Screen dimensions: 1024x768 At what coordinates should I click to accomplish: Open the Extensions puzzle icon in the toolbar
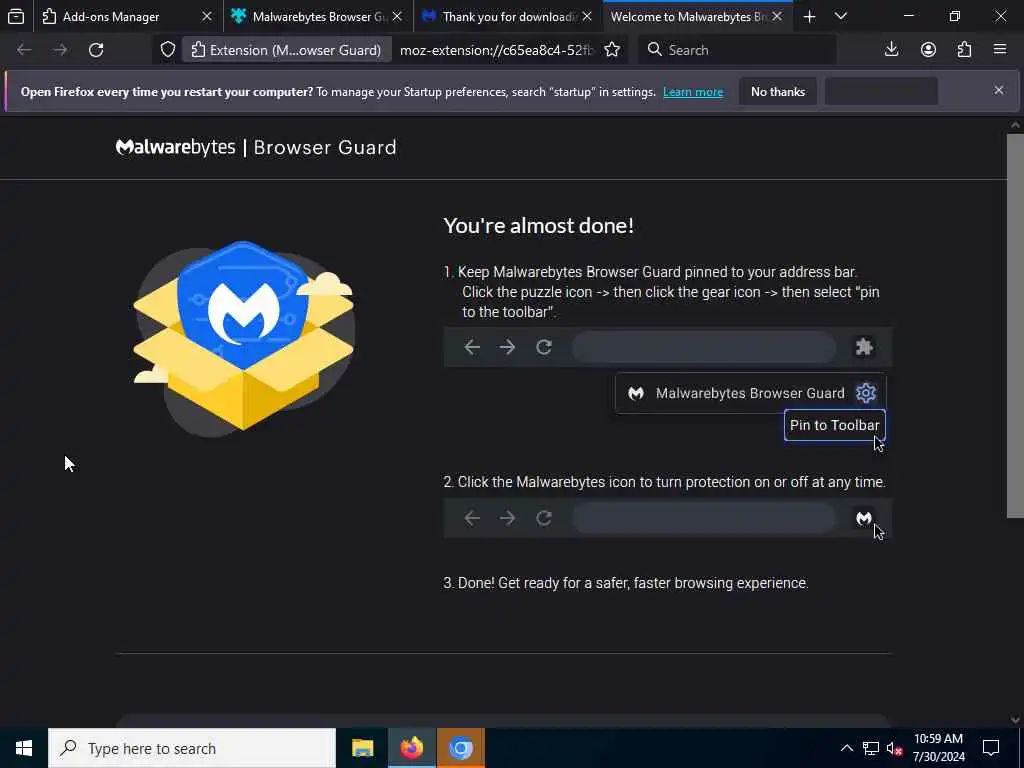964,50
